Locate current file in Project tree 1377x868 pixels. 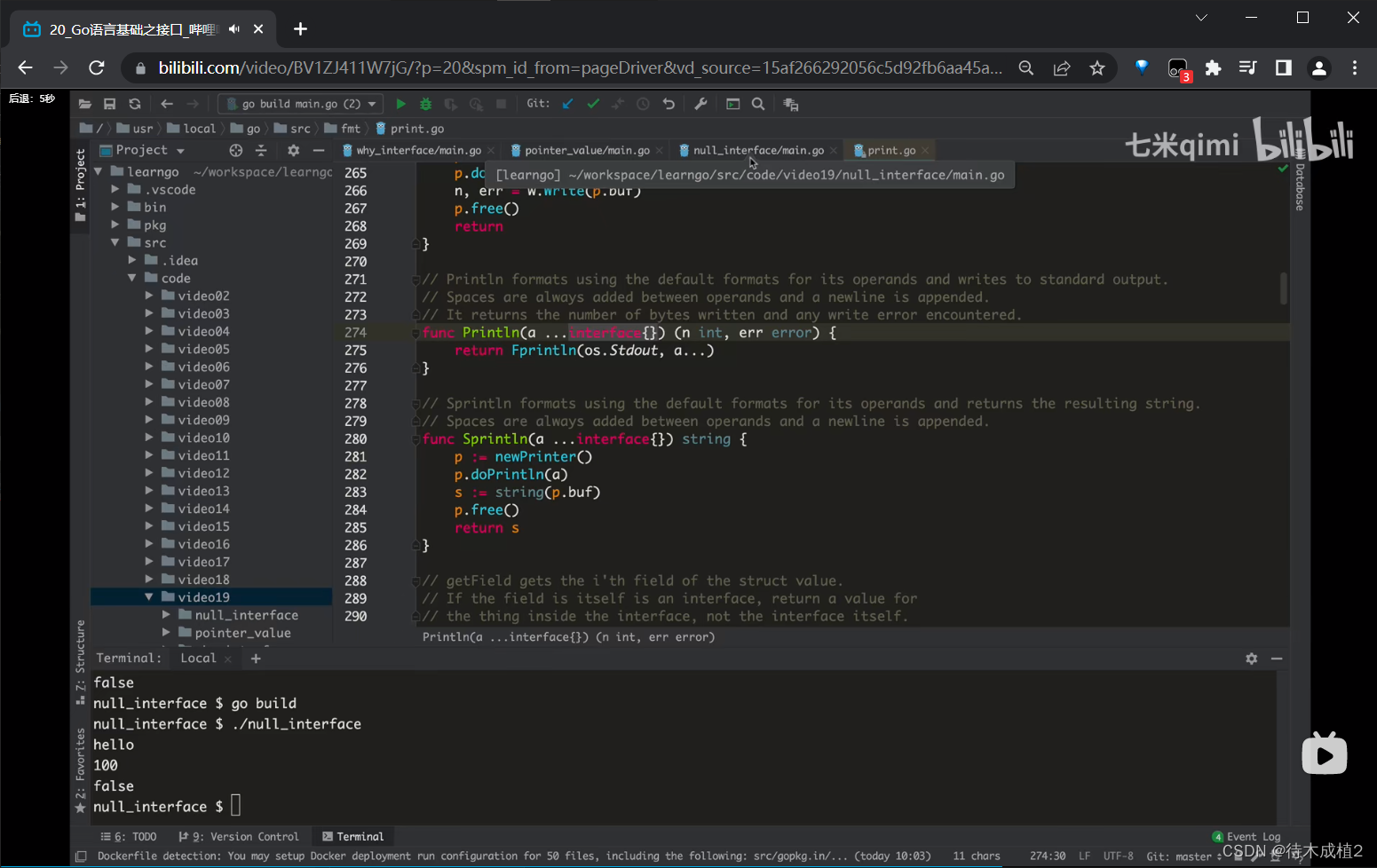pos(235,151)
